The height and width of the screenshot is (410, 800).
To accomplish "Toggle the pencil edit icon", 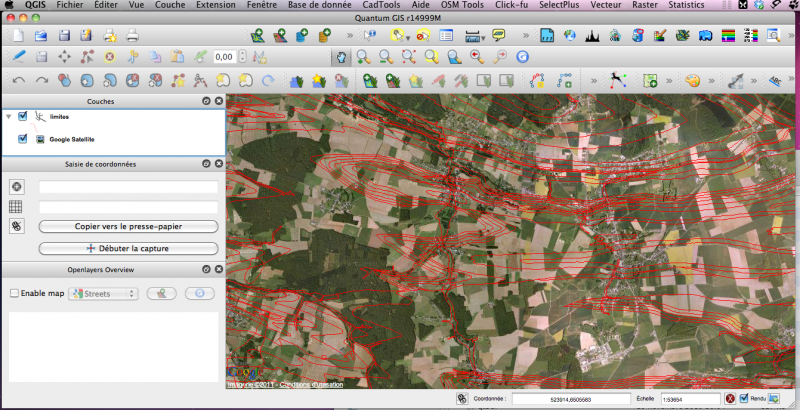I will pos(18,57).
